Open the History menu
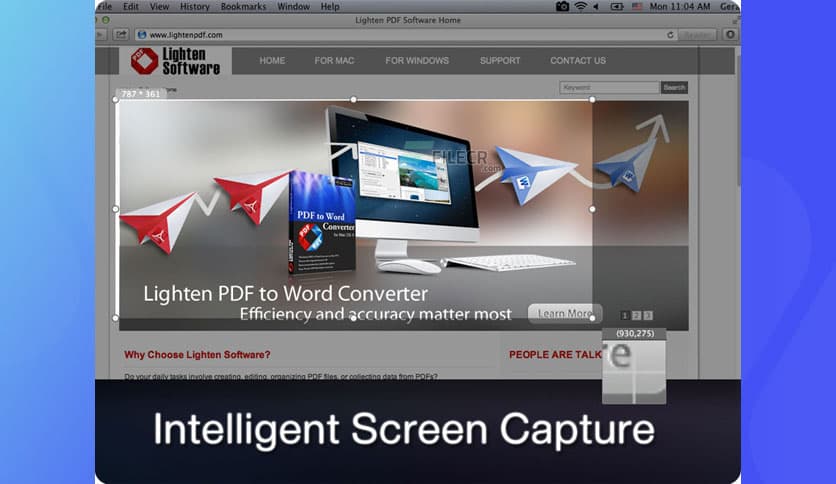The image size is (836, 484). coord(195,6)
